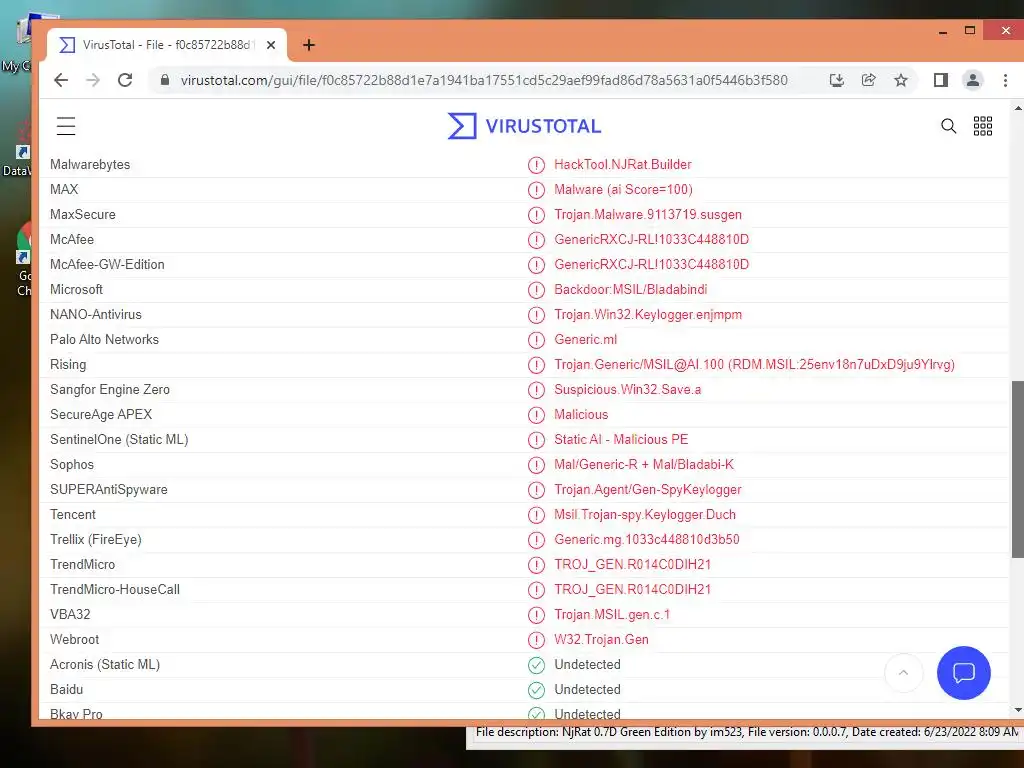Select the Trojan.Malware.9113719.susgen result
Image resolution: width=1024 pixels, height=768 pixels.
tap(648, 214)
